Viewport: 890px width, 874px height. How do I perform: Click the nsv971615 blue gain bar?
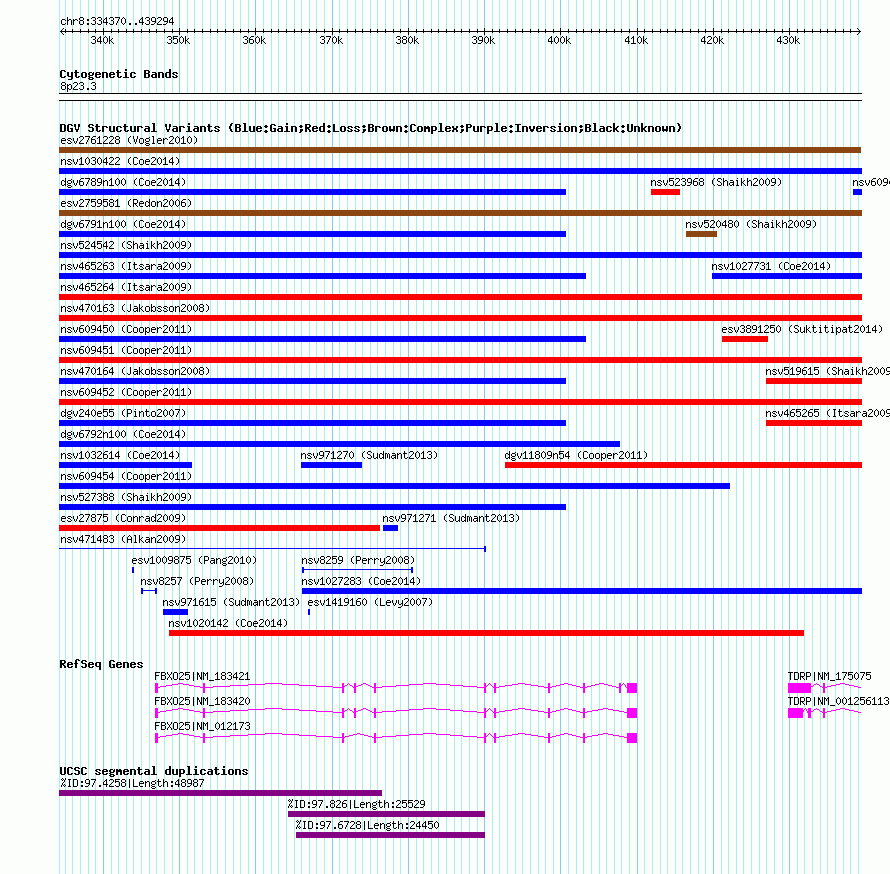pos(175,612)
